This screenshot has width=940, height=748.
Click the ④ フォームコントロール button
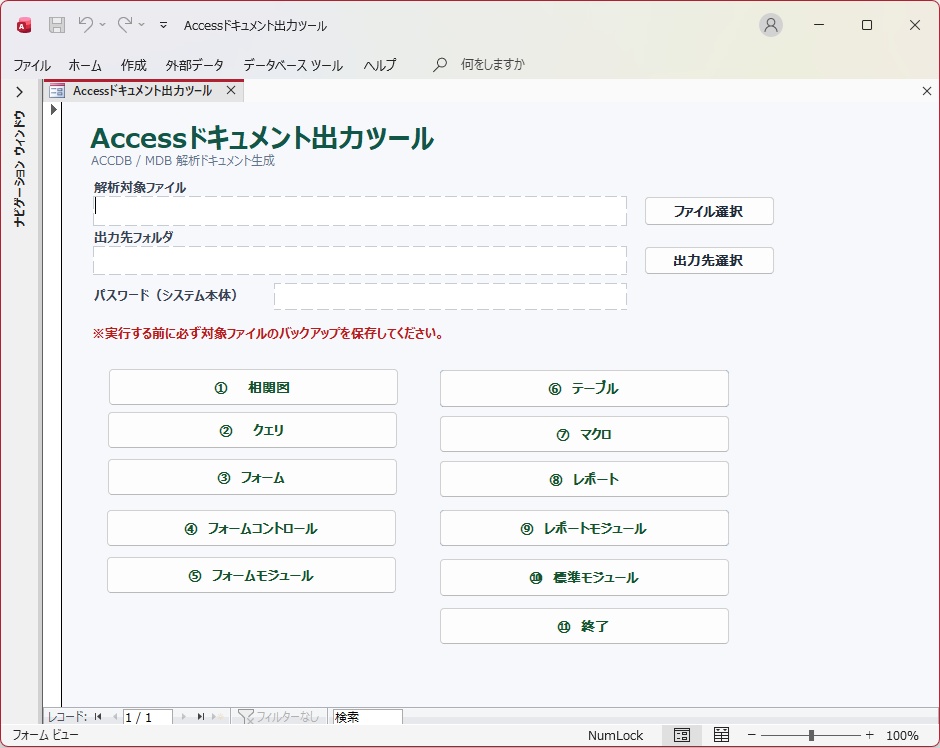[x=252, y=528]
